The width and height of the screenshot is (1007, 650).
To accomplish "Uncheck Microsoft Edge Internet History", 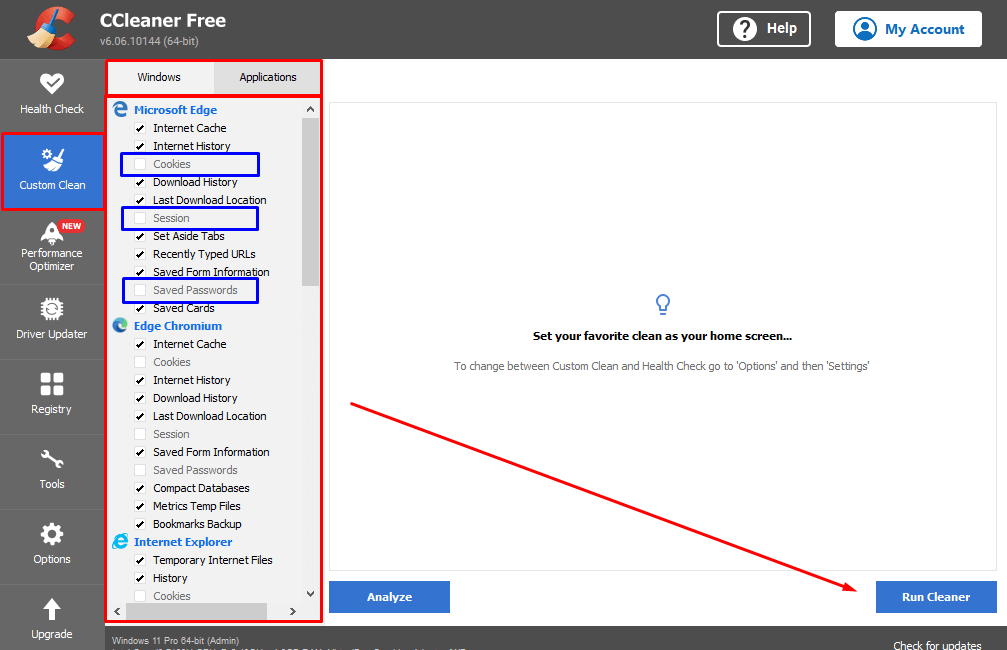I will 140,146.
